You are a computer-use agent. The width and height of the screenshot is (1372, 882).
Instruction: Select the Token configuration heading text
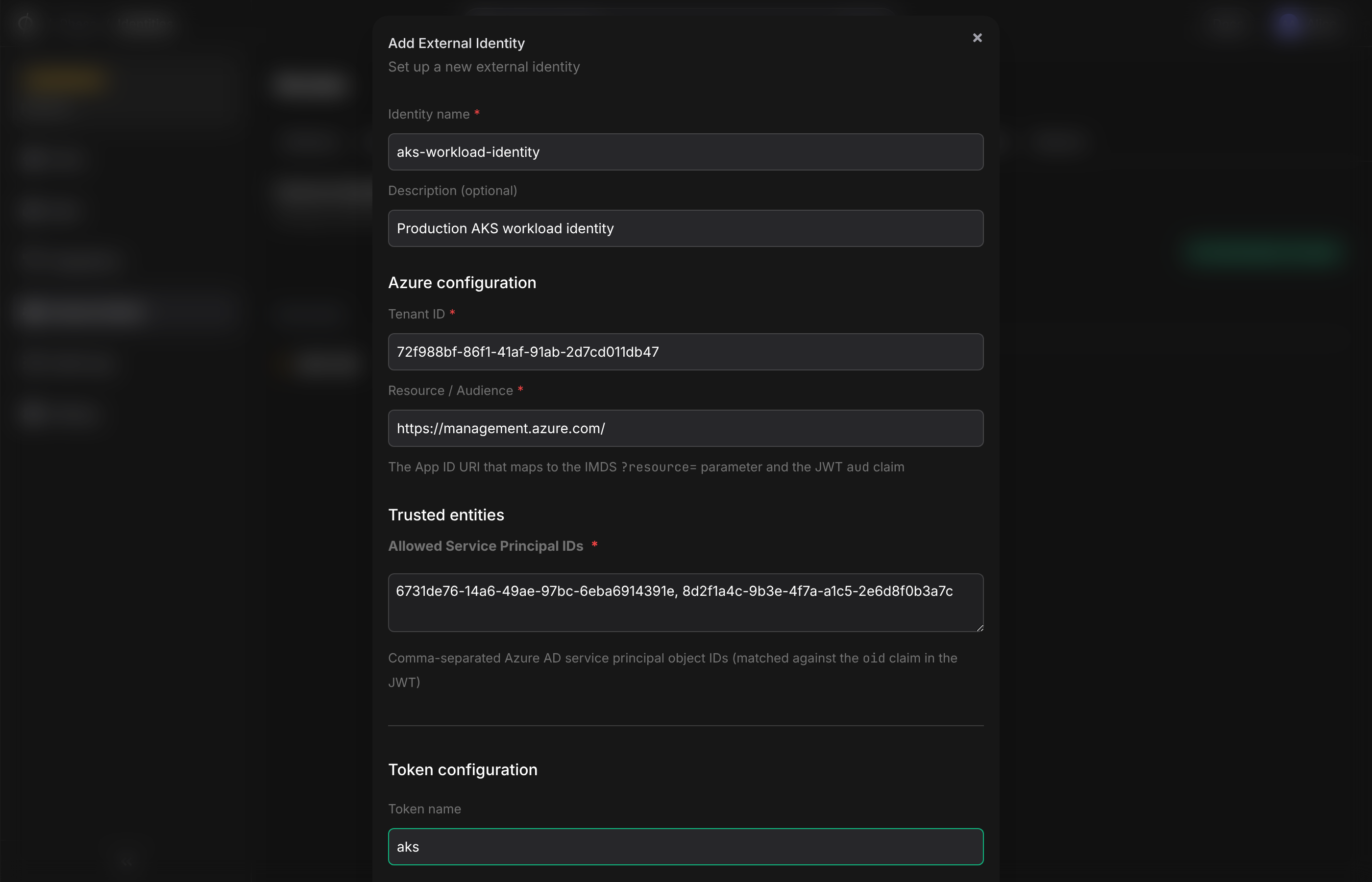[463, 770]
